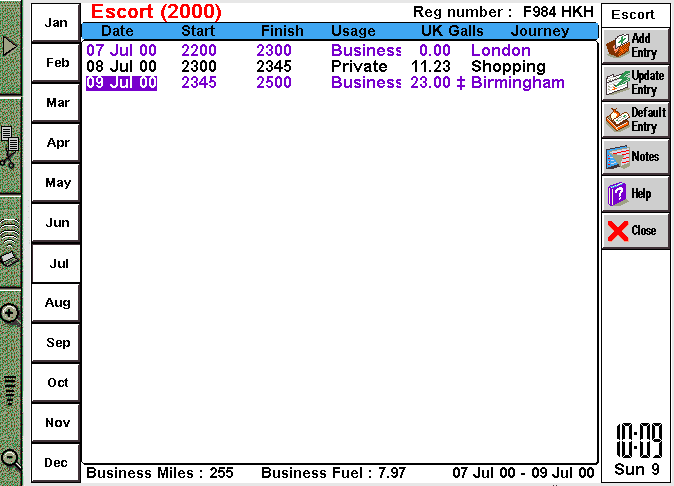Open the Sep month tab

pyautogui.click(x=56, y=342)
